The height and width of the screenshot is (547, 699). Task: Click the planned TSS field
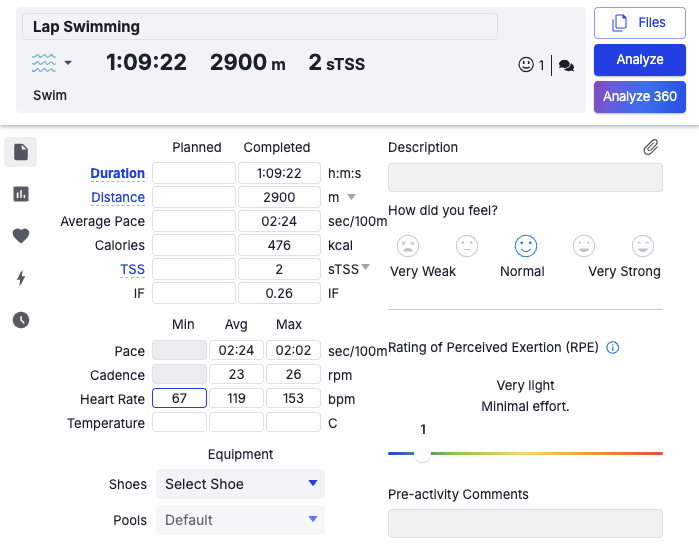[x=194, y=269]
